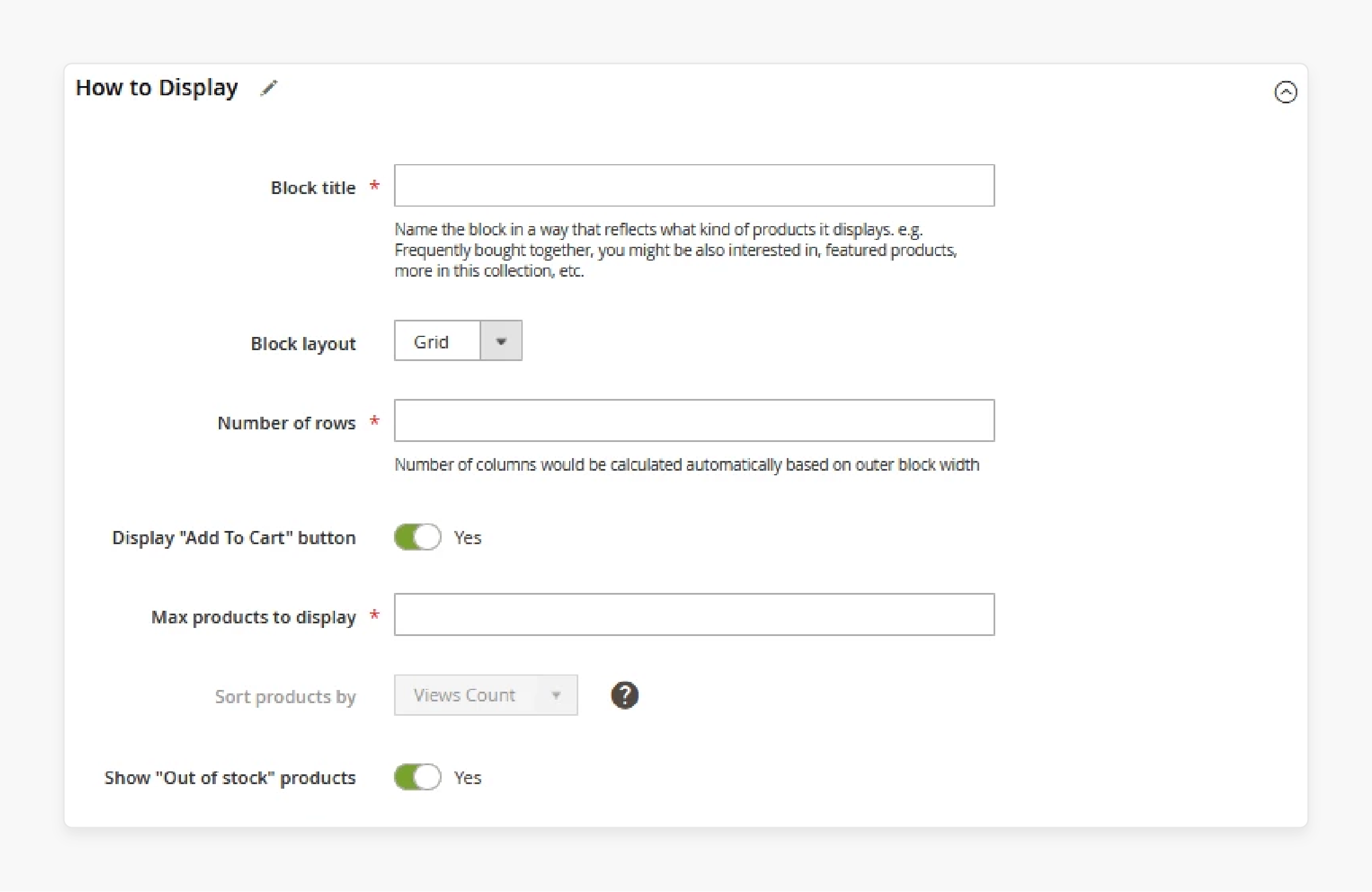Open the Sort products by Views Count dropdown
Screen dimensions: 1372x892
pyautogui.click(x=486, y=696)
